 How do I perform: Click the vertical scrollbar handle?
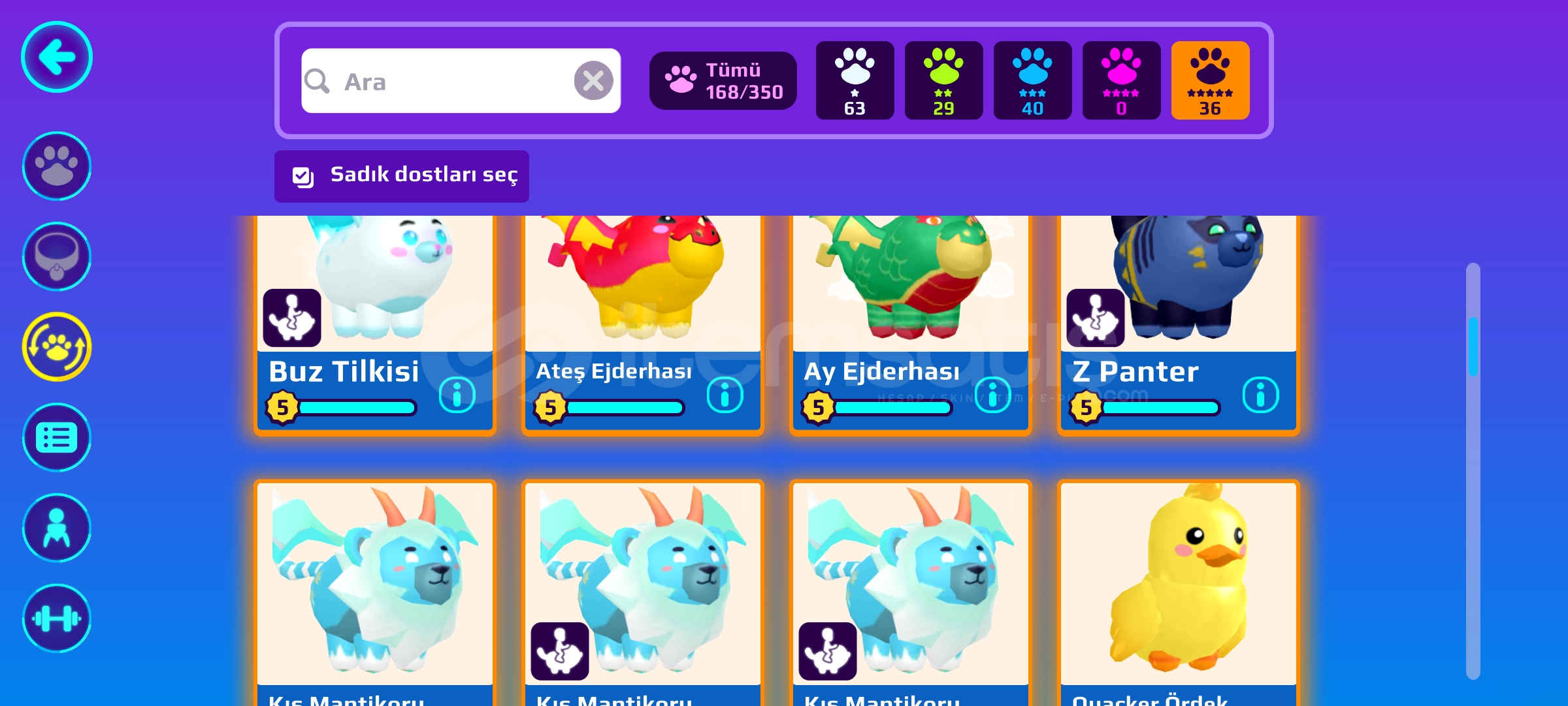coord(1473,346)
